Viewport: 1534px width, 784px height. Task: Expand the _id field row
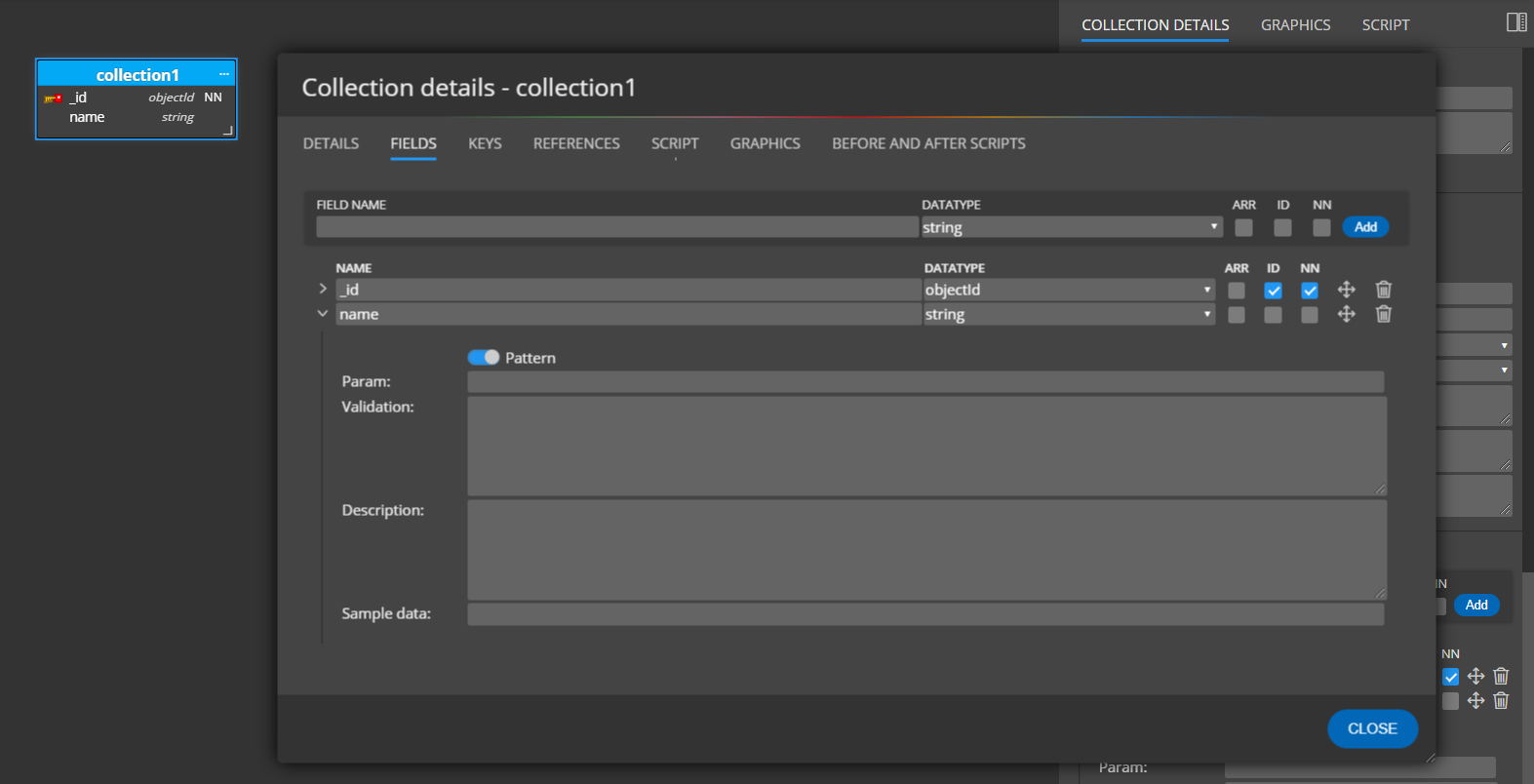pyautogui.click(x=323, y=289)
